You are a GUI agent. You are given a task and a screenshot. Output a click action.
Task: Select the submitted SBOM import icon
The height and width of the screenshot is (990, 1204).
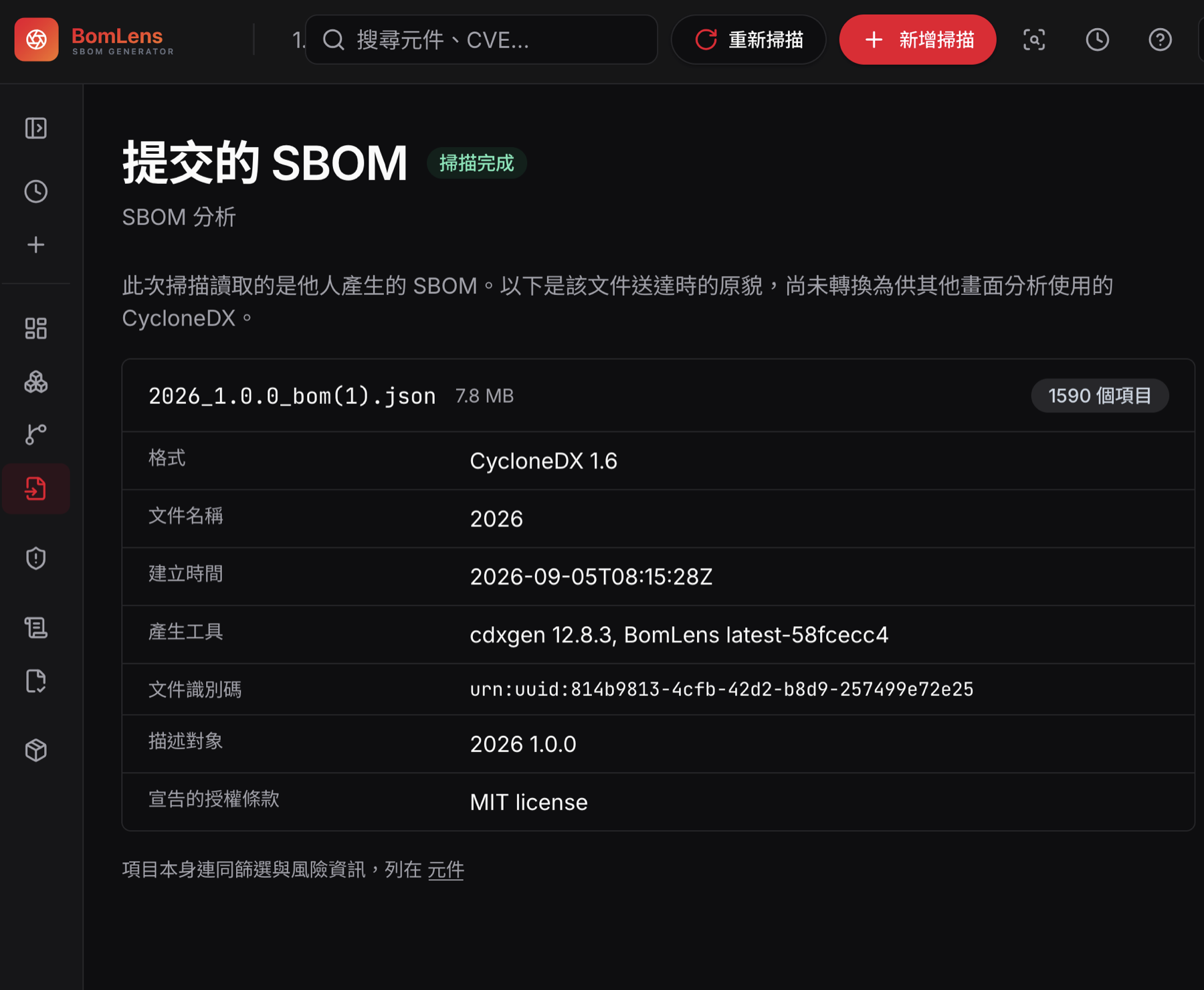coord(36,489)
